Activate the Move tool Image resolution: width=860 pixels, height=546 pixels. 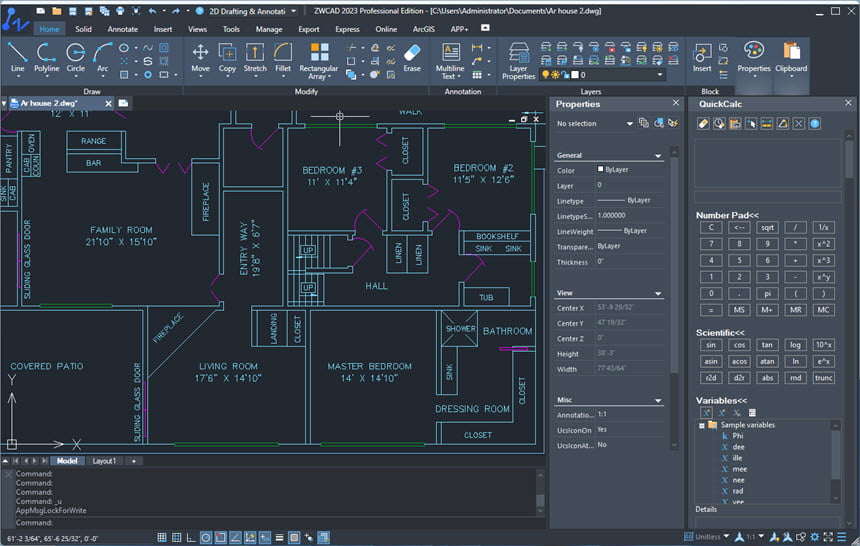200,58
